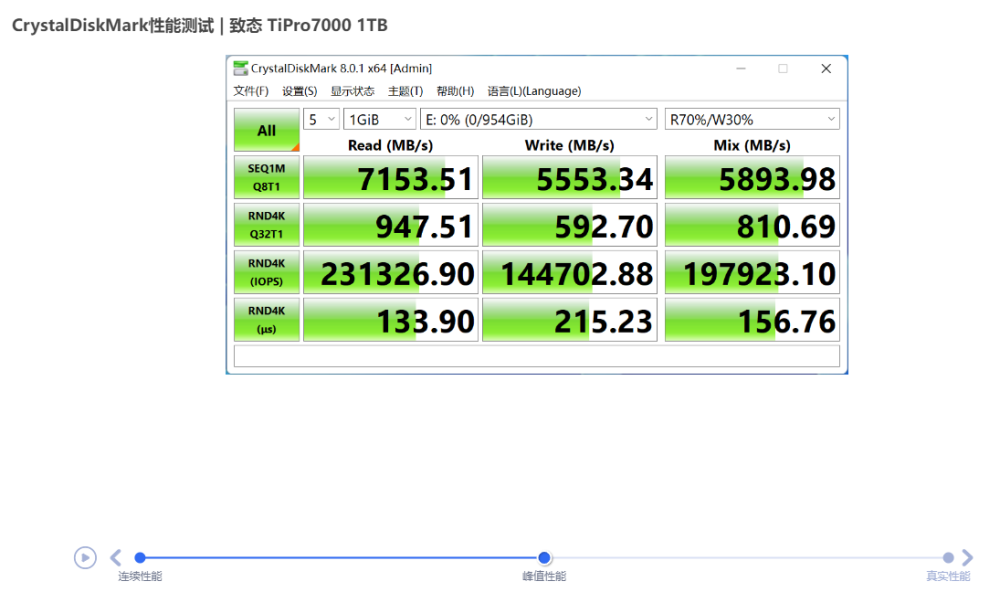
Task: Open the drive dropdown showing E: 0% (0/954GiB)
Action: pyautogui.click(x=538, y=119)
